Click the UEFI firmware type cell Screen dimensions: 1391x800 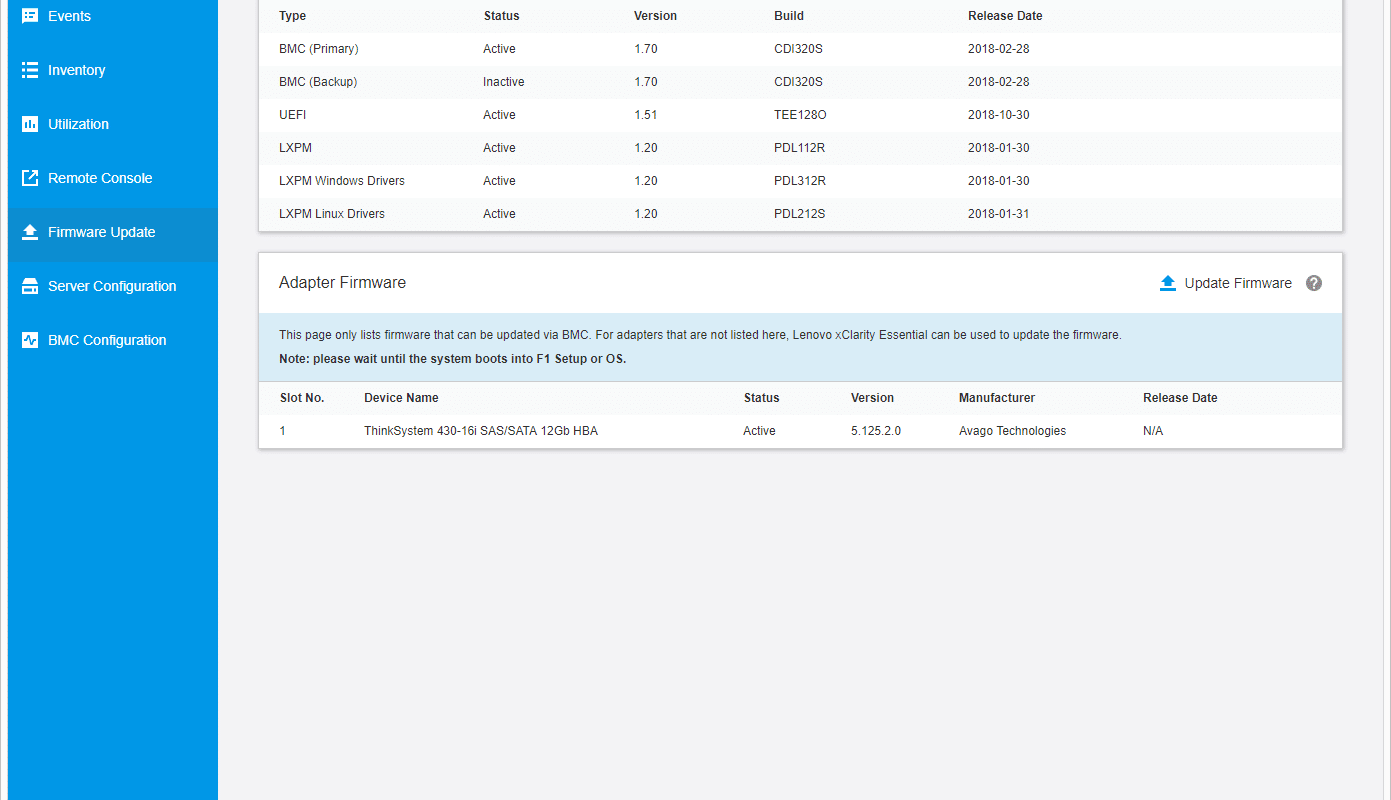(x=293, y=115)
